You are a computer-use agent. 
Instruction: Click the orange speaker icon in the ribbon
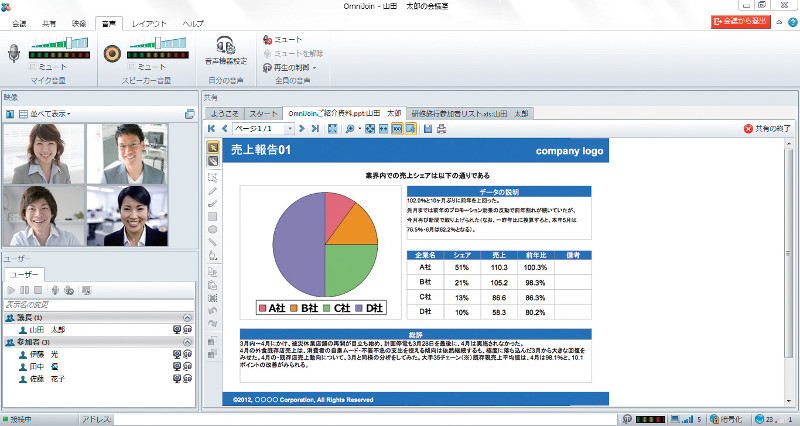[x=112, y=54]
